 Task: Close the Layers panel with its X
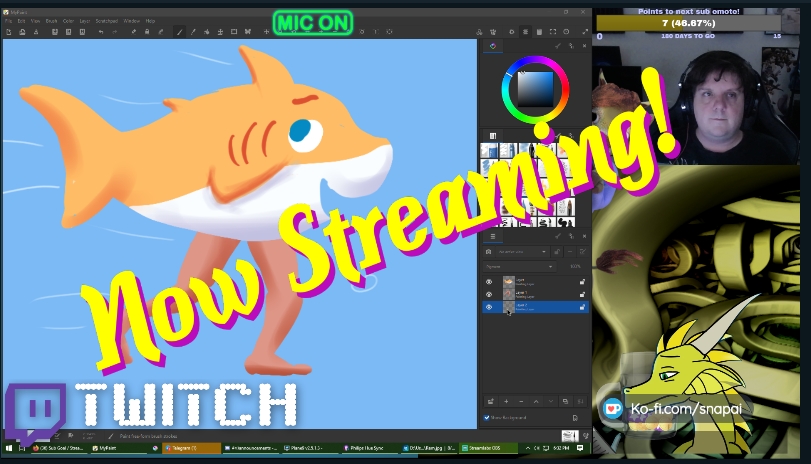[x=584, y=236]
